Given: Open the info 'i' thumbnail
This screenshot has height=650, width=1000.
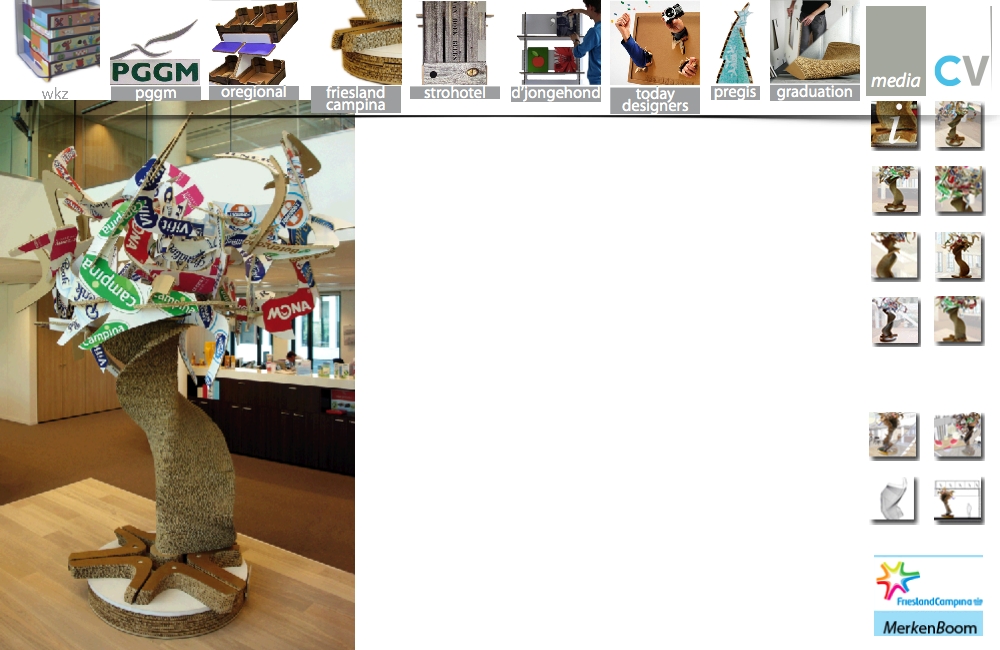Looking at the screenshot, I should point(895,125).
